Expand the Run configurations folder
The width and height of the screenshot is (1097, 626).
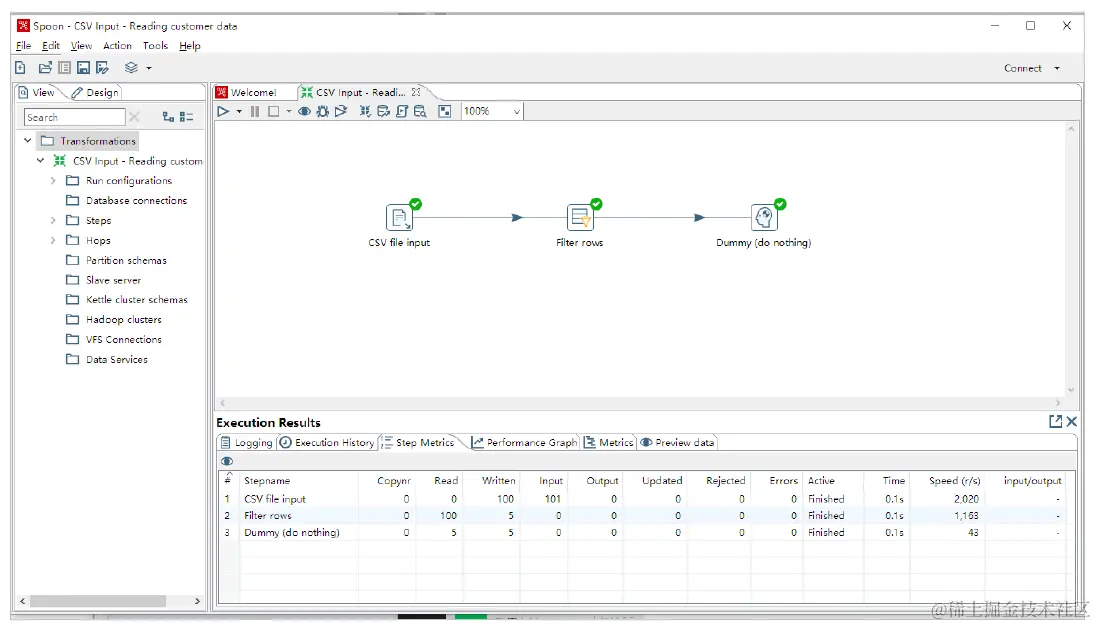(x=52, y=180)
